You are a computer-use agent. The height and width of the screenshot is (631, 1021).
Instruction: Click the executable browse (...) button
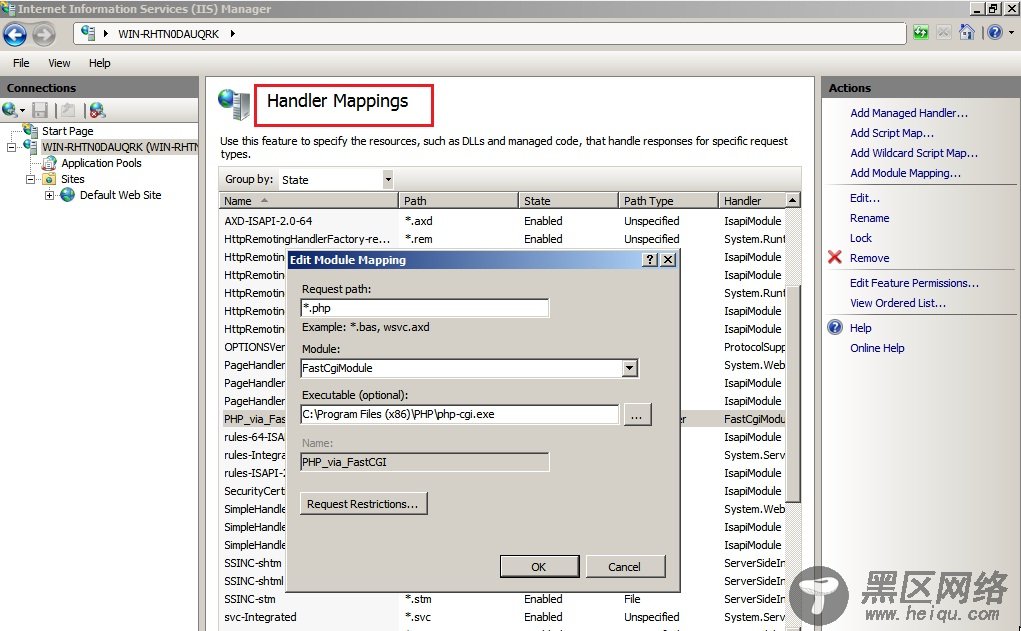637,415
